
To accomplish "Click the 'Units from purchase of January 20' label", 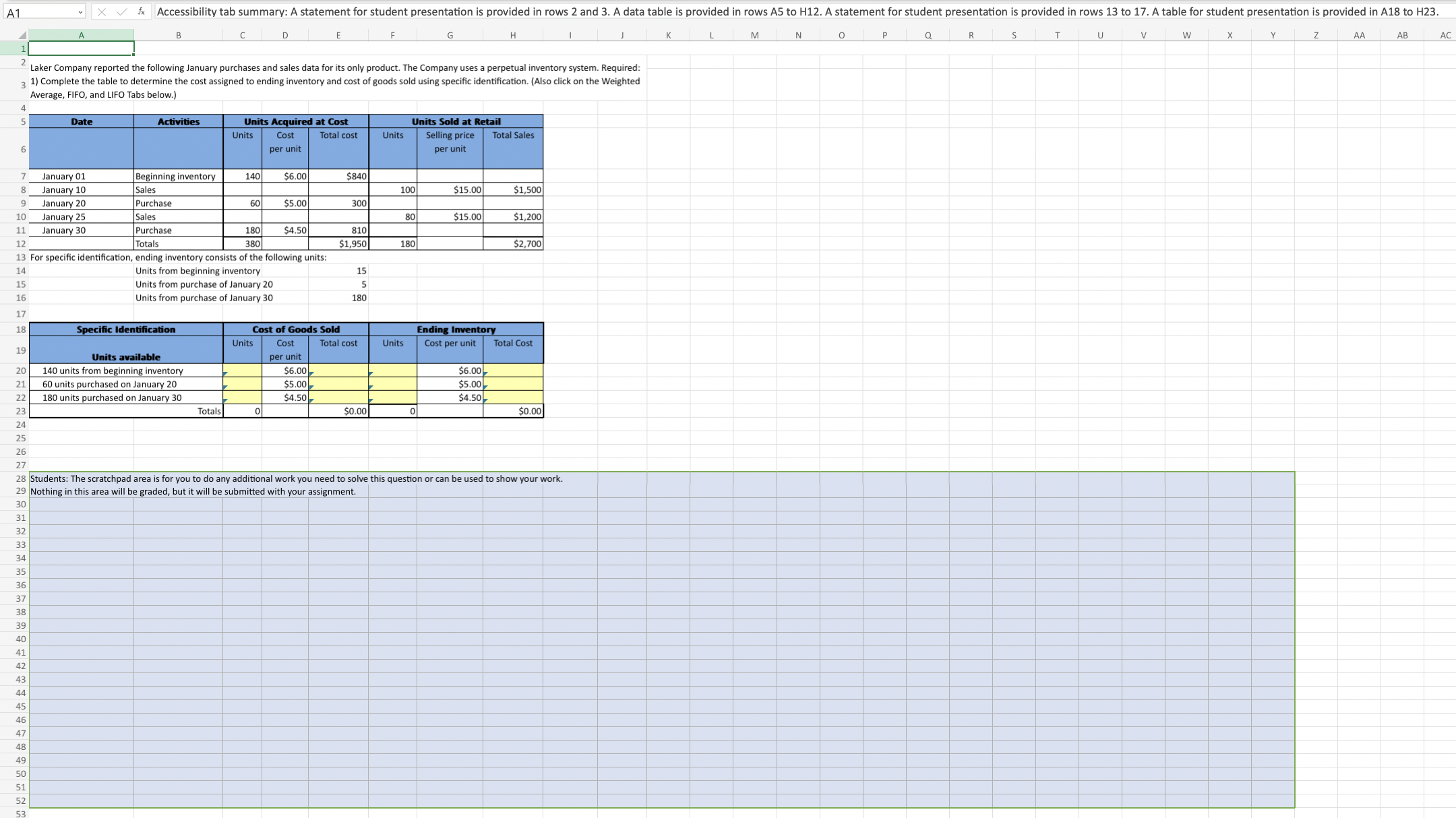I will (x=204, y=284).
